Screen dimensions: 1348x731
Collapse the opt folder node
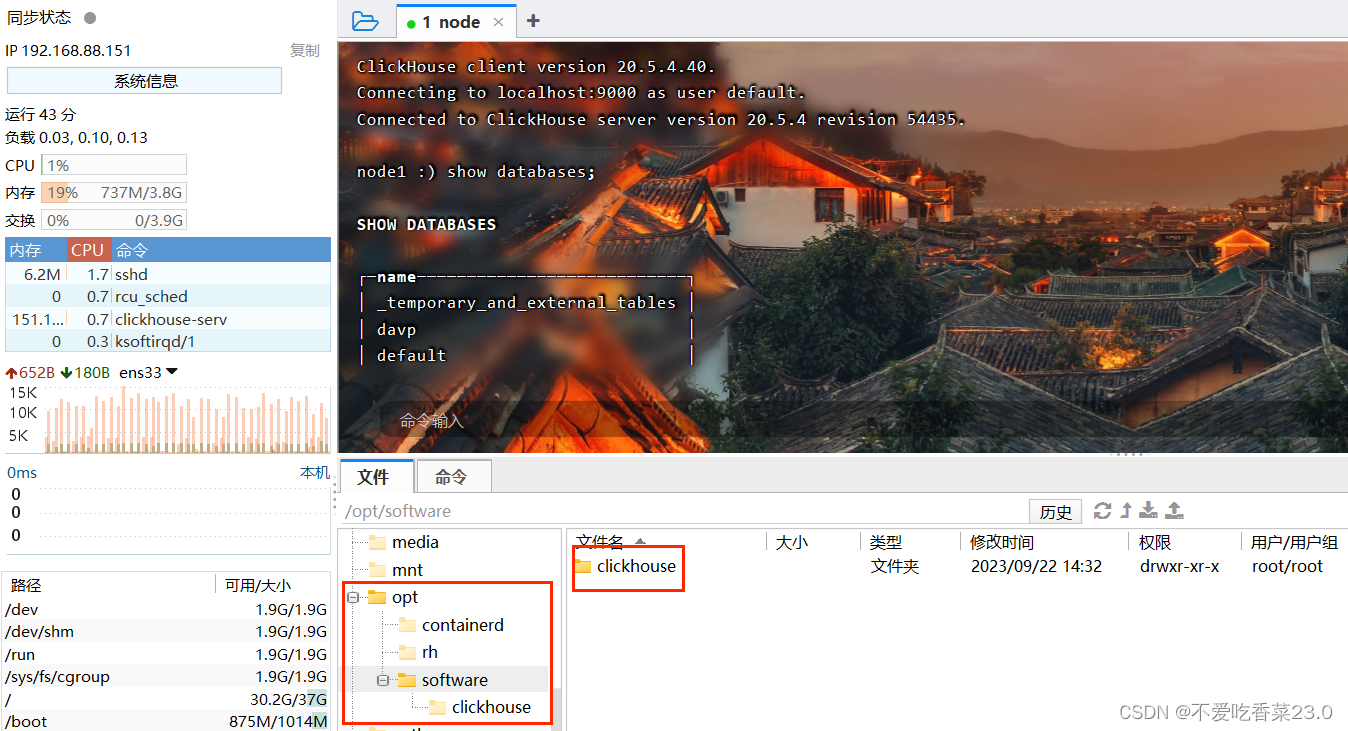[x=352, y=597]
